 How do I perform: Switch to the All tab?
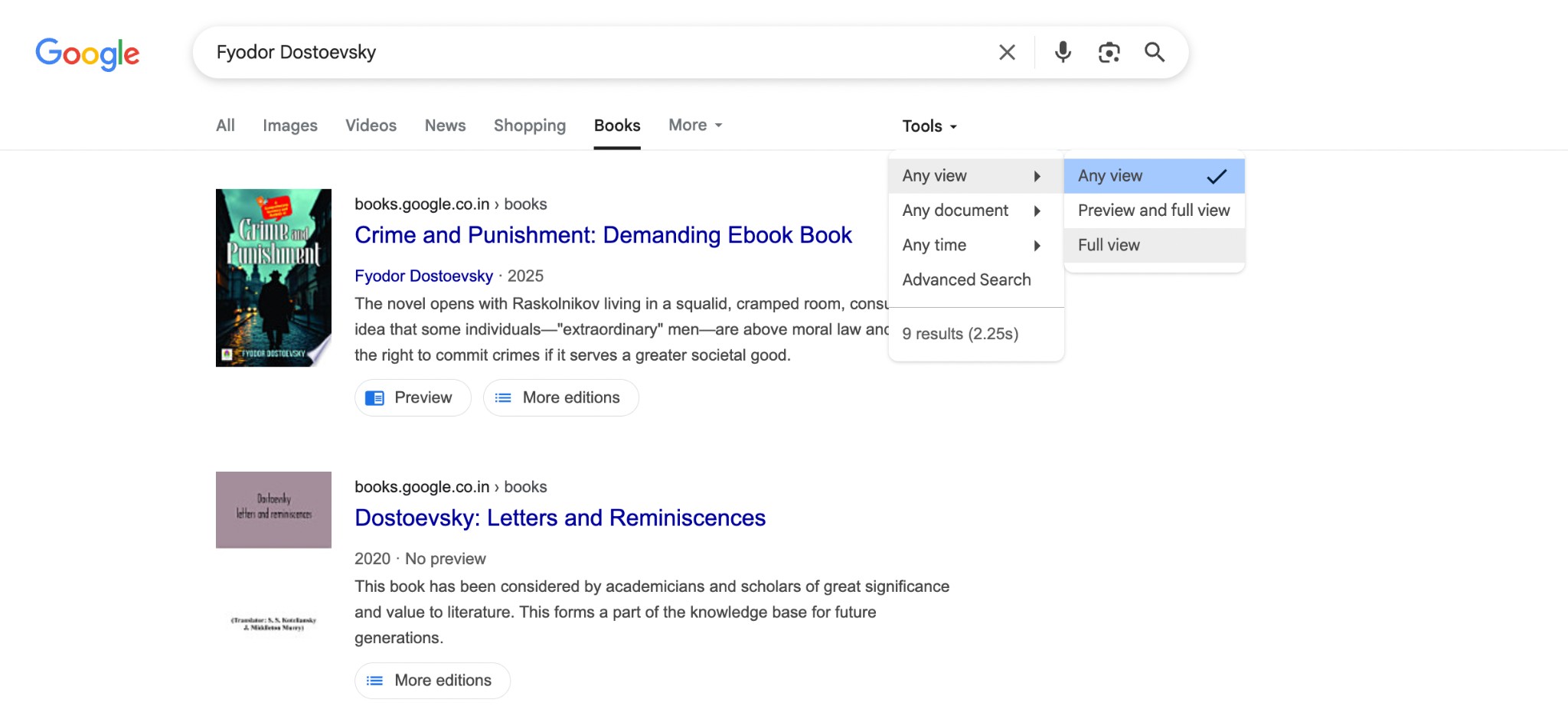pyautogui.click(x=225, y=126)
